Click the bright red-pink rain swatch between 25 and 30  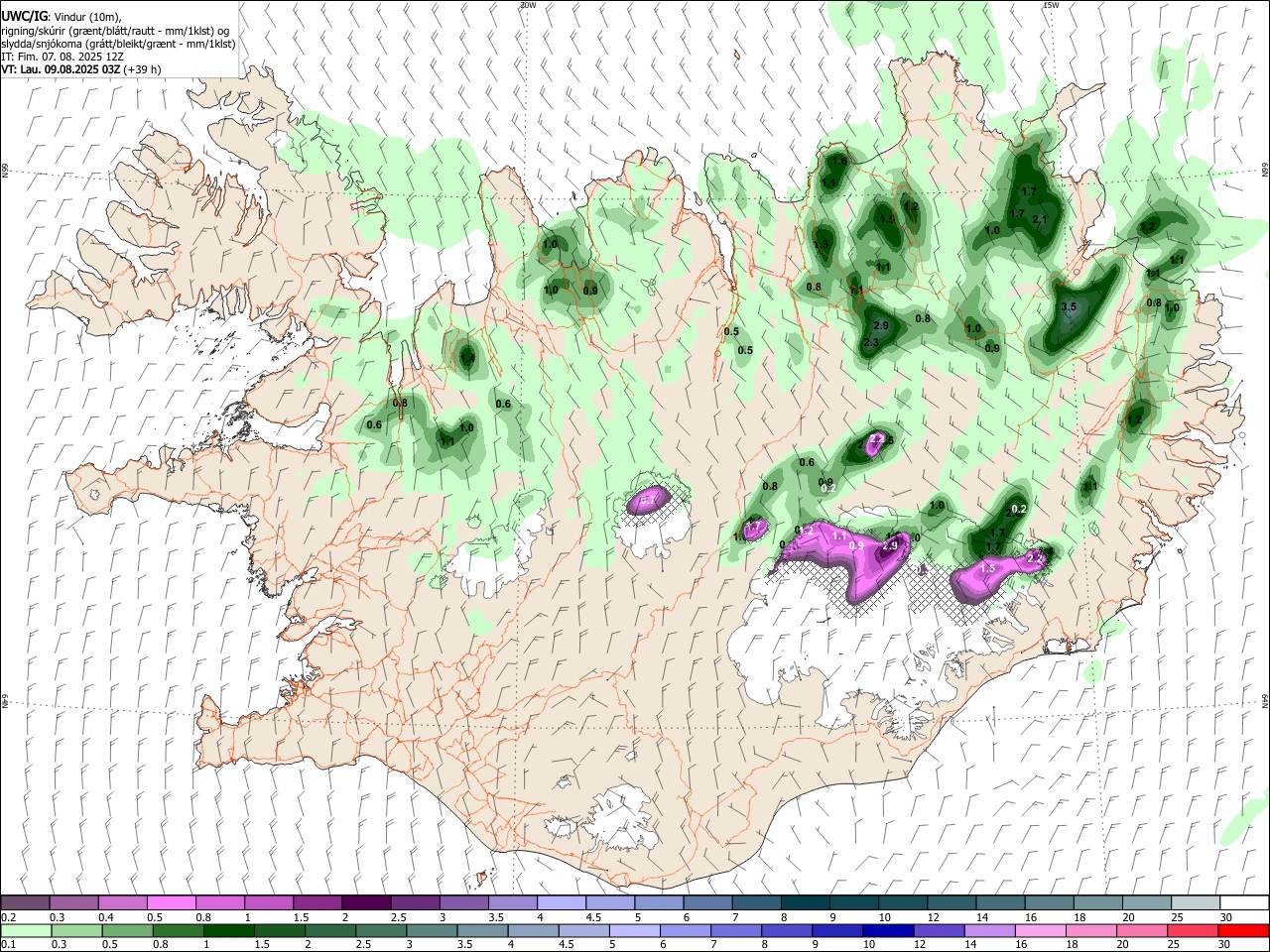1193,931
